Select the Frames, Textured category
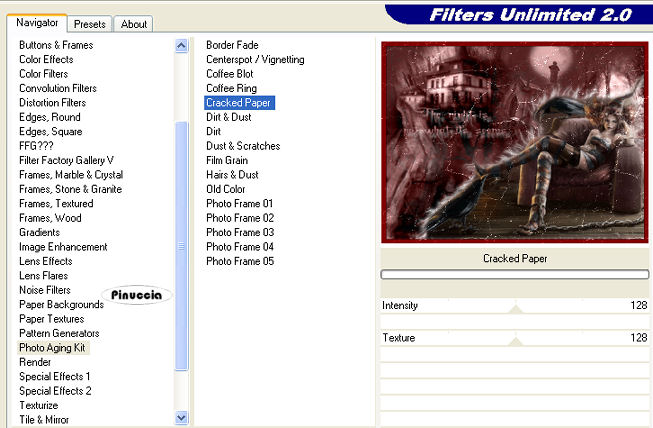The width and height of the screenshot is (653, 428). [56, 204]
